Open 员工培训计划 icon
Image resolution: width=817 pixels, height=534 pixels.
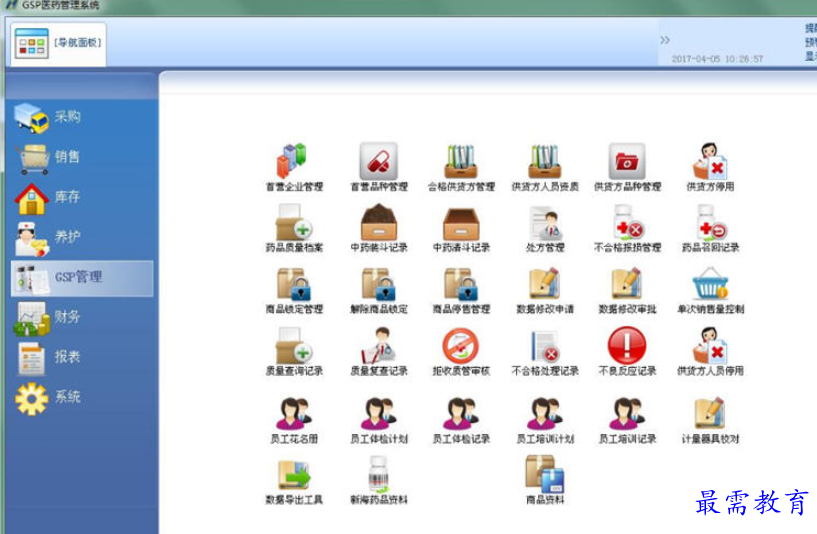point(545,414)
